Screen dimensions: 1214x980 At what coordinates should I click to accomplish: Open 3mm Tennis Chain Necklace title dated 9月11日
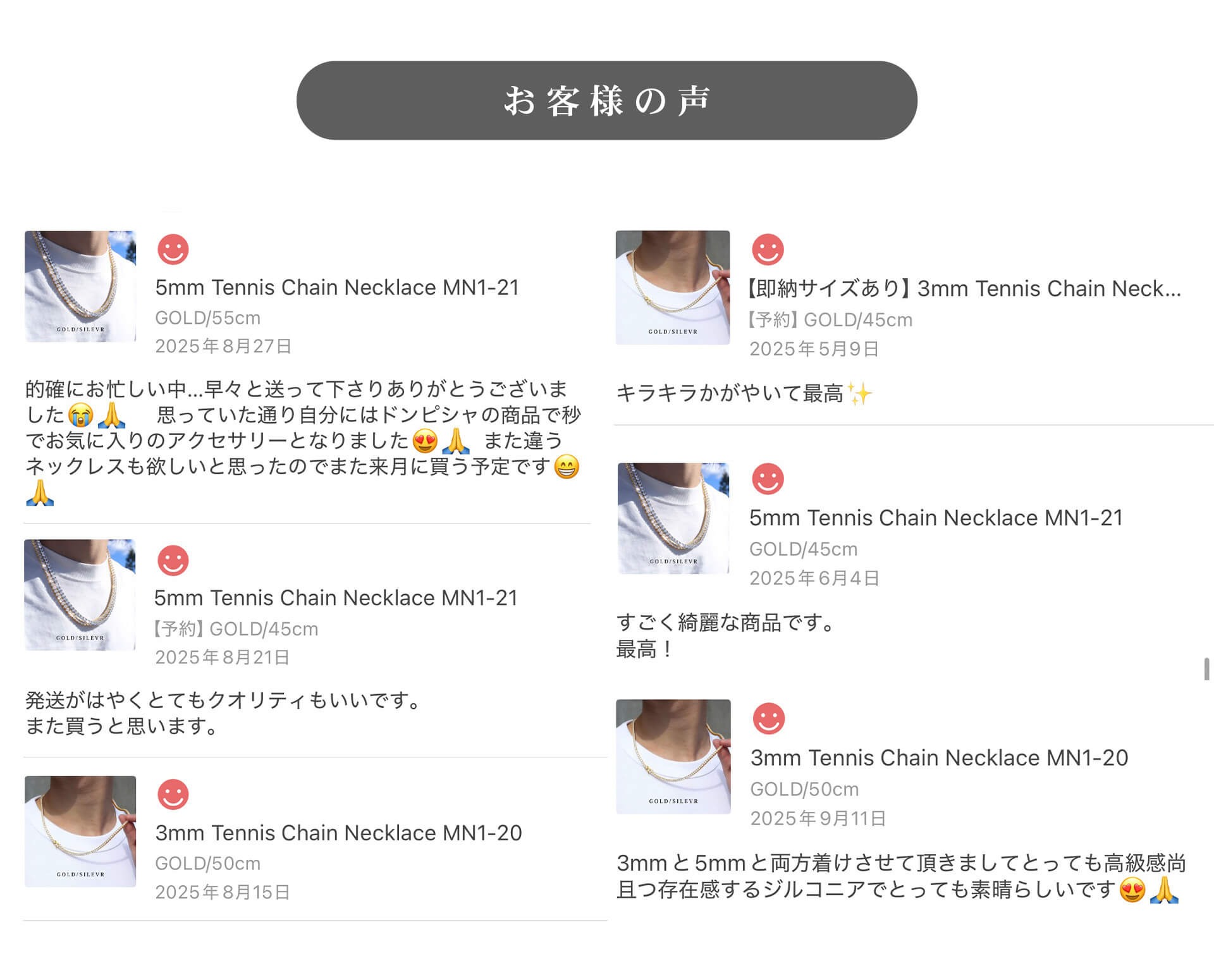tap(939, 757)
